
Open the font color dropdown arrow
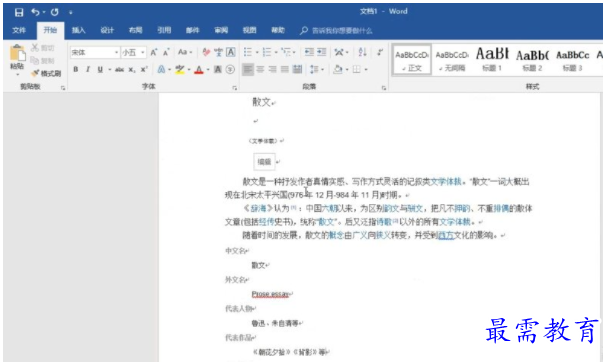click(x=208, y=70)
